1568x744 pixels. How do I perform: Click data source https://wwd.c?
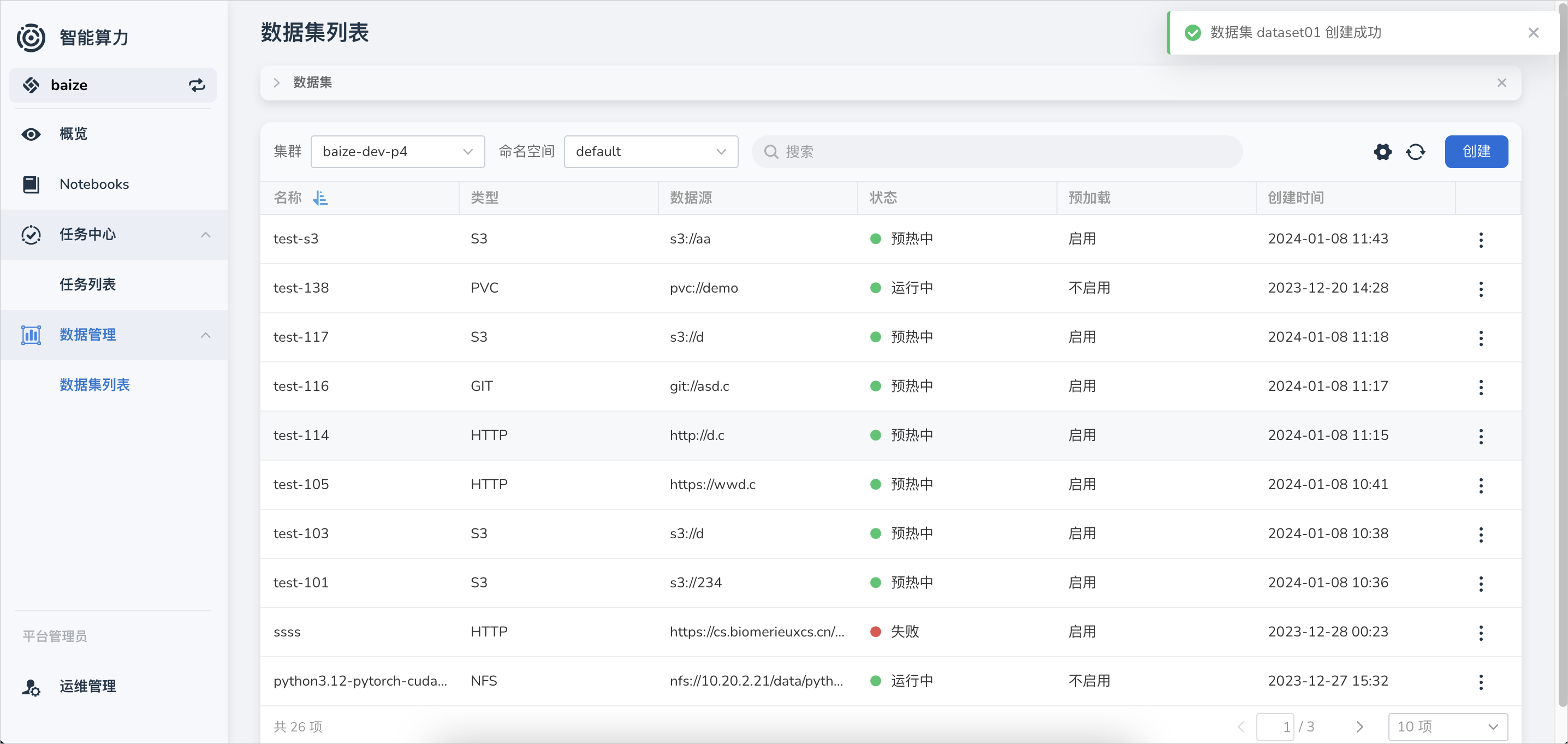tap(713, 485)
